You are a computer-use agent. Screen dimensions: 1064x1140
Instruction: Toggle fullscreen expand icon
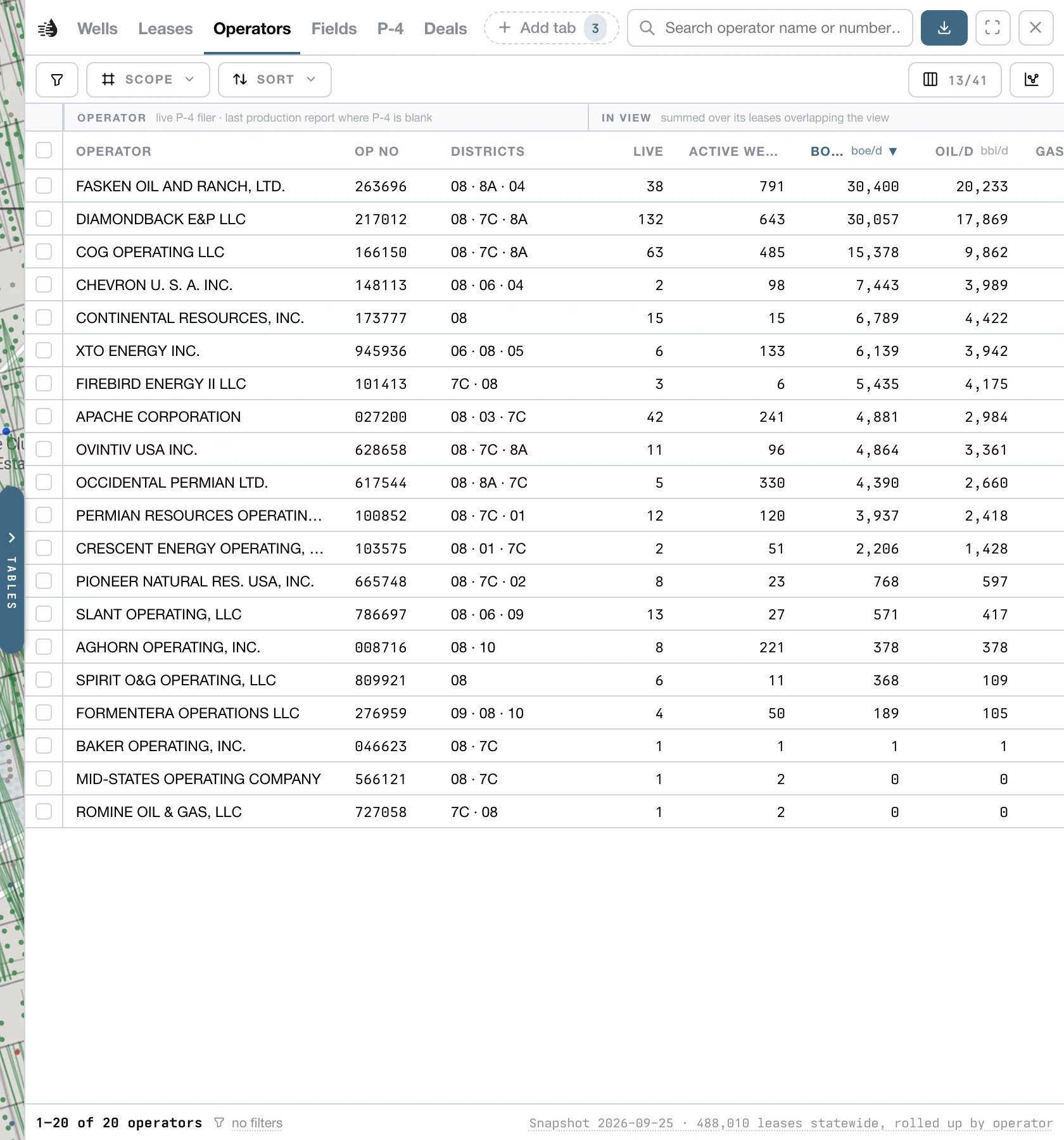click(992, 28)
